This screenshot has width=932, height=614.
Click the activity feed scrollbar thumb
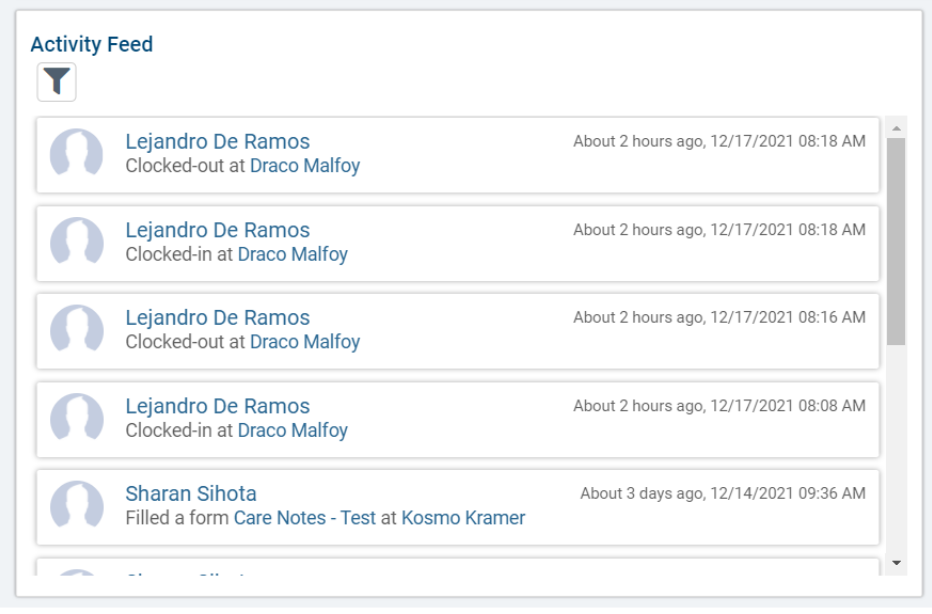coord(895,240)
